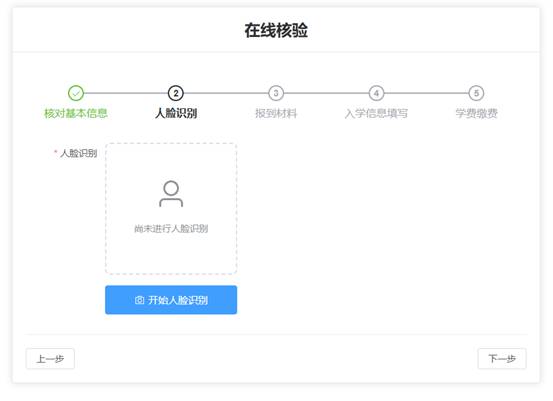Open the 学费缴费 step label
This screenshot has width=553, height=401.
pyautogui.click(x=476, y=113)
